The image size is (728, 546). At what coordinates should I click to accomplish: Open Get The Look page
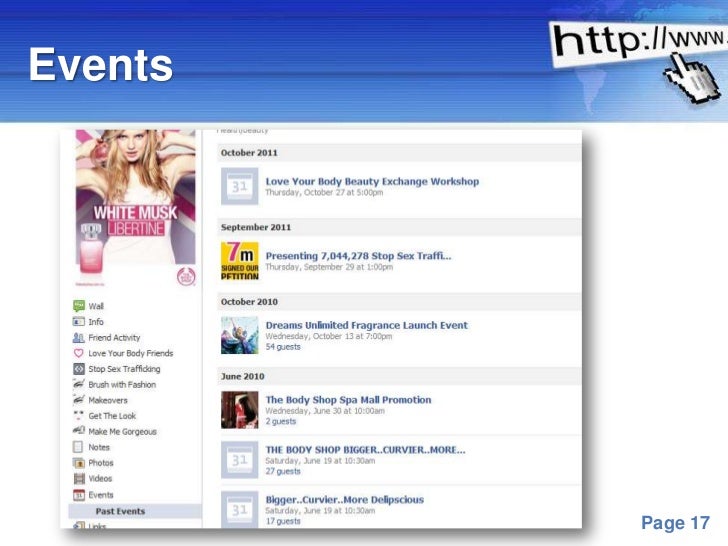[112, 416]
